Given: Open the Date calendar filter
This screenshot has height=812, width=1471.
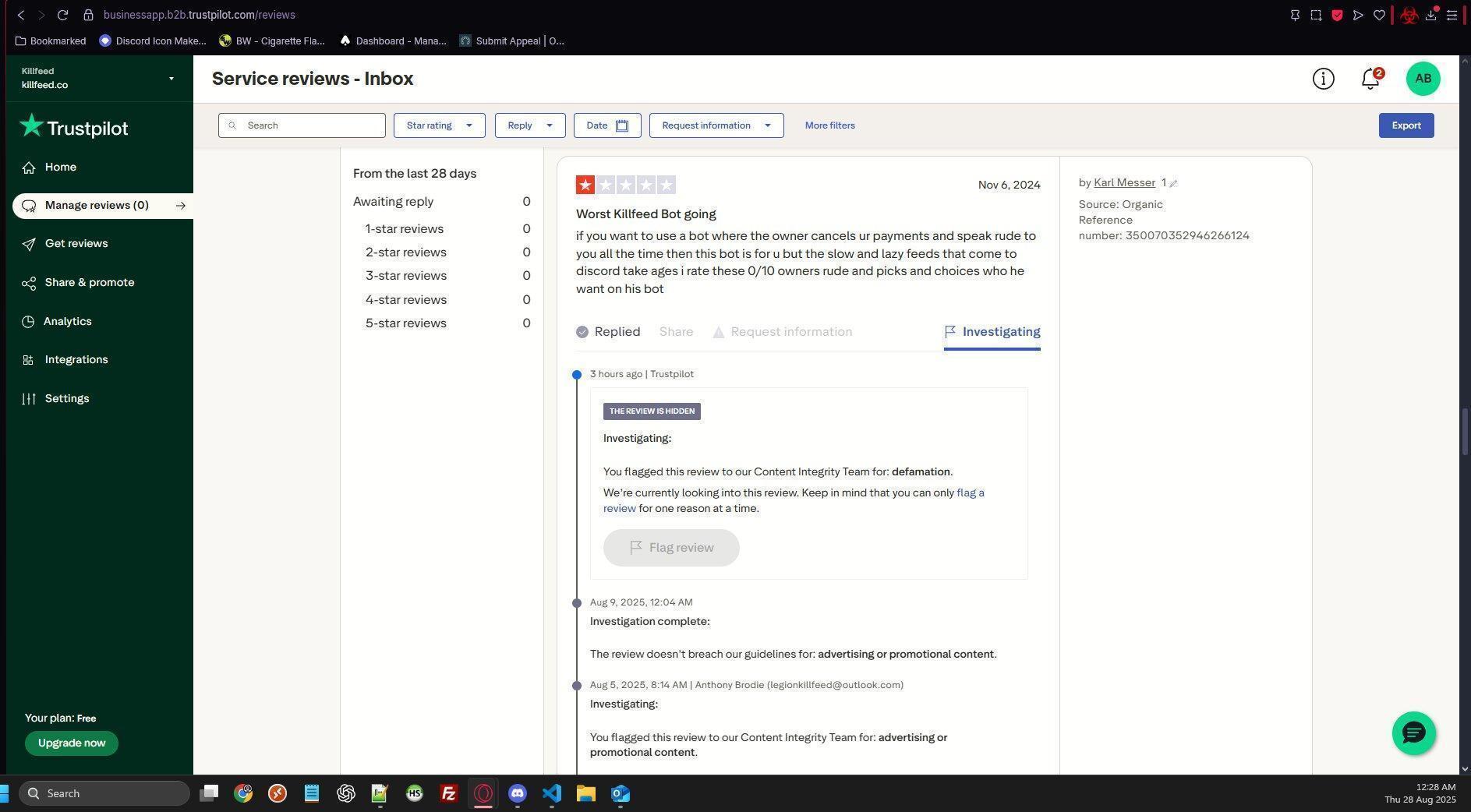Looking at the screenshot, I should click(x=607, y=125).
